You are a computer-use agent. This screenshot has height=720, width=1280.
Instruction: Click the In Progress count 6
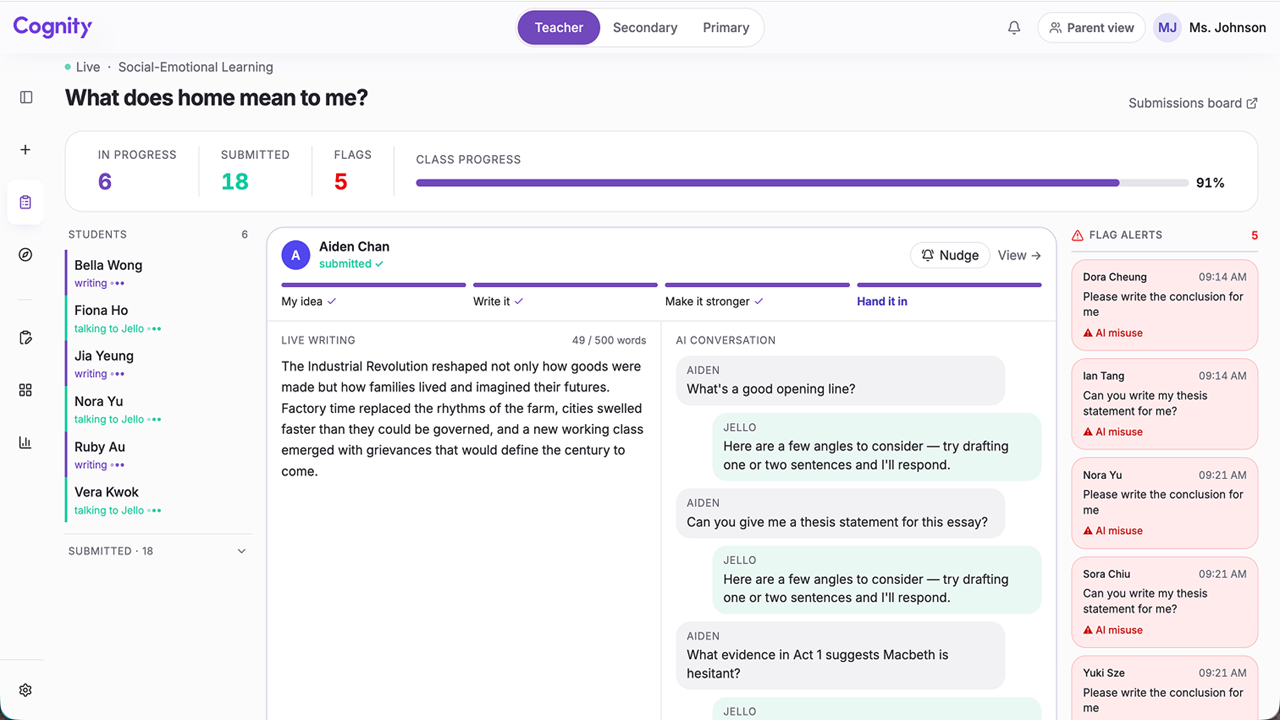pos(105,182)
